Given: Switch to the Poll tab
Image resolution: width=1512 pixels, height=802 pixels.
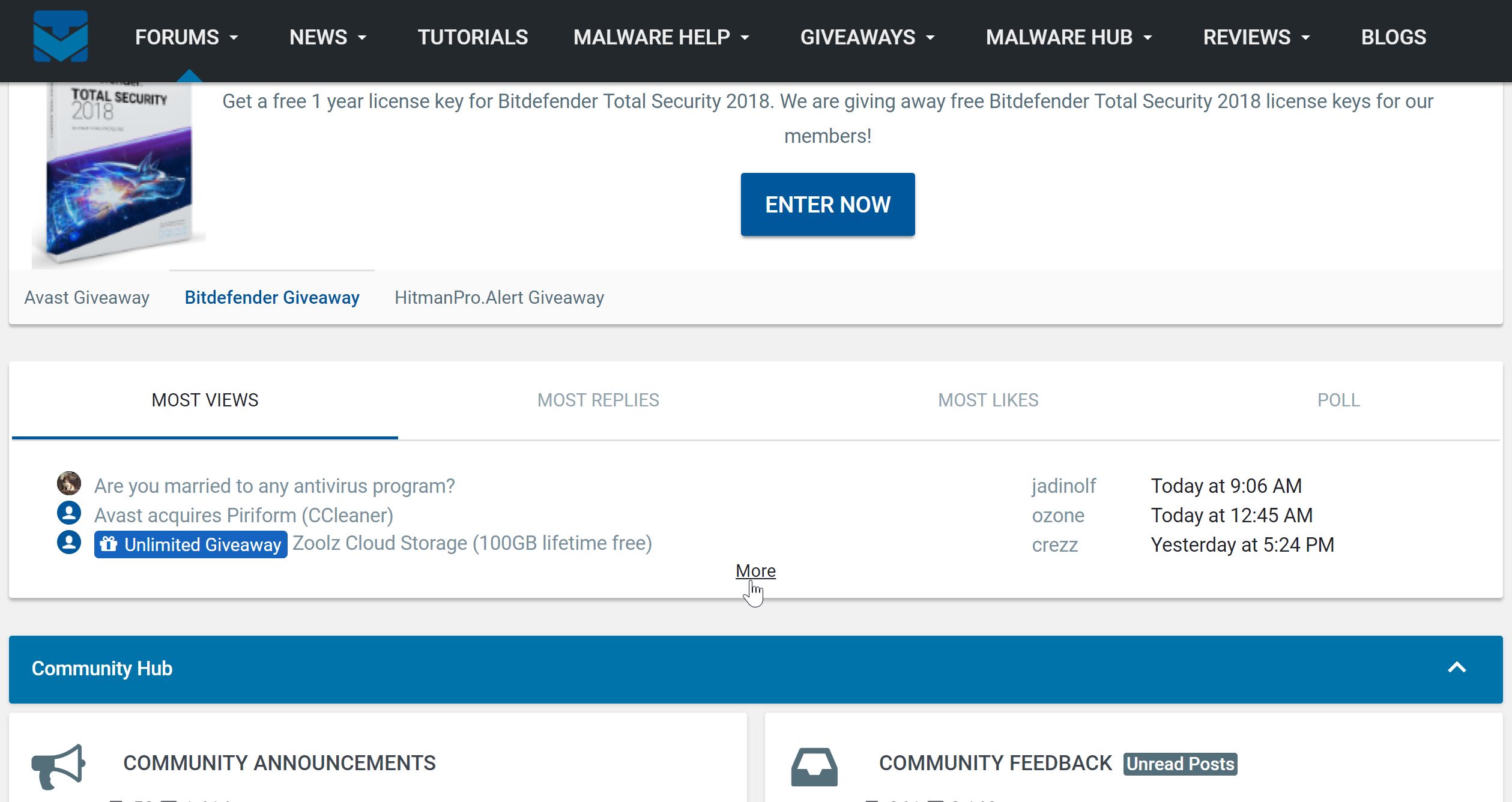Looking at the screenshot, I should click(1338, 400).
